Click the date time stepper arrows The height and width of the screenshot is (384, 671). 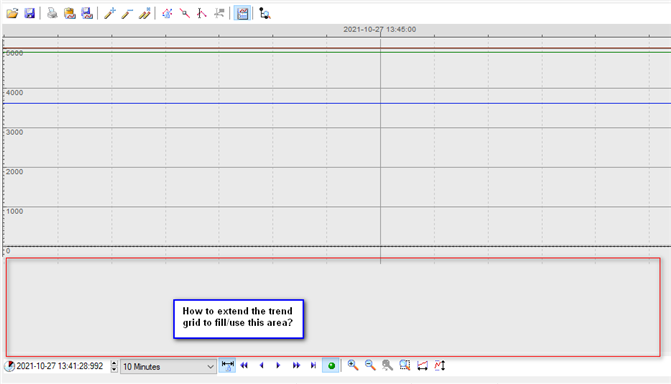(x=114, y=366)
